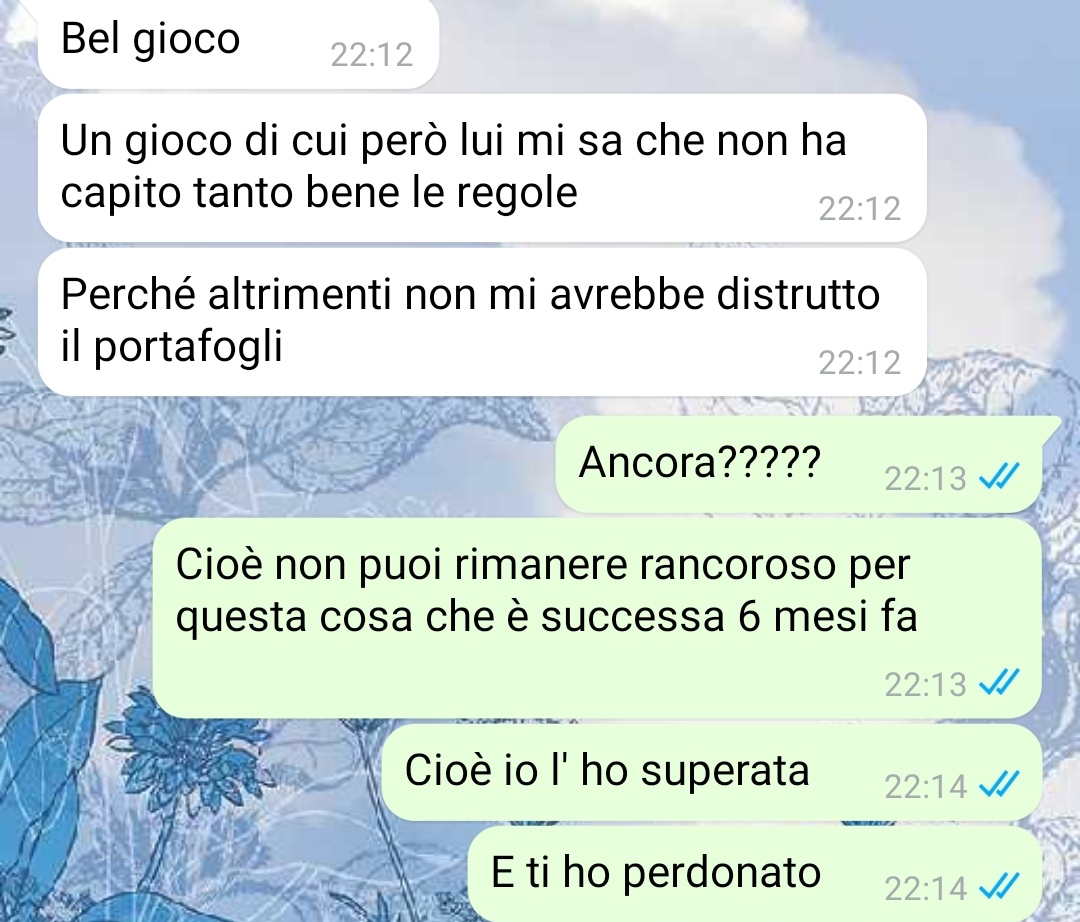This screenshot has width=1080, height=922.
Task: Tap timestamp 22:12 under "le regole" message
Action: pos(859,209)
